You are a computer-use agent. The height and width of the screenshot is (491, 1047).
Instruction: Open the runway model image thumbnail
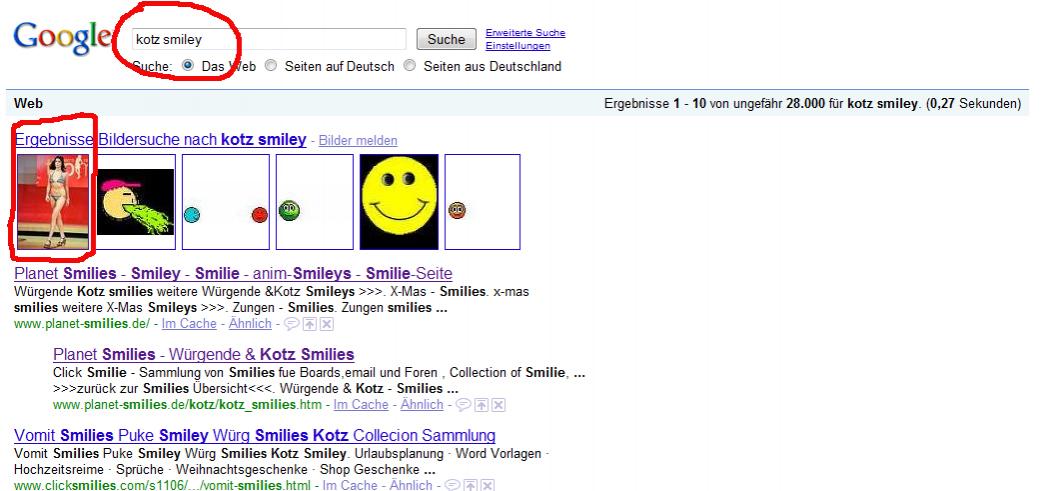pos(53,202)
